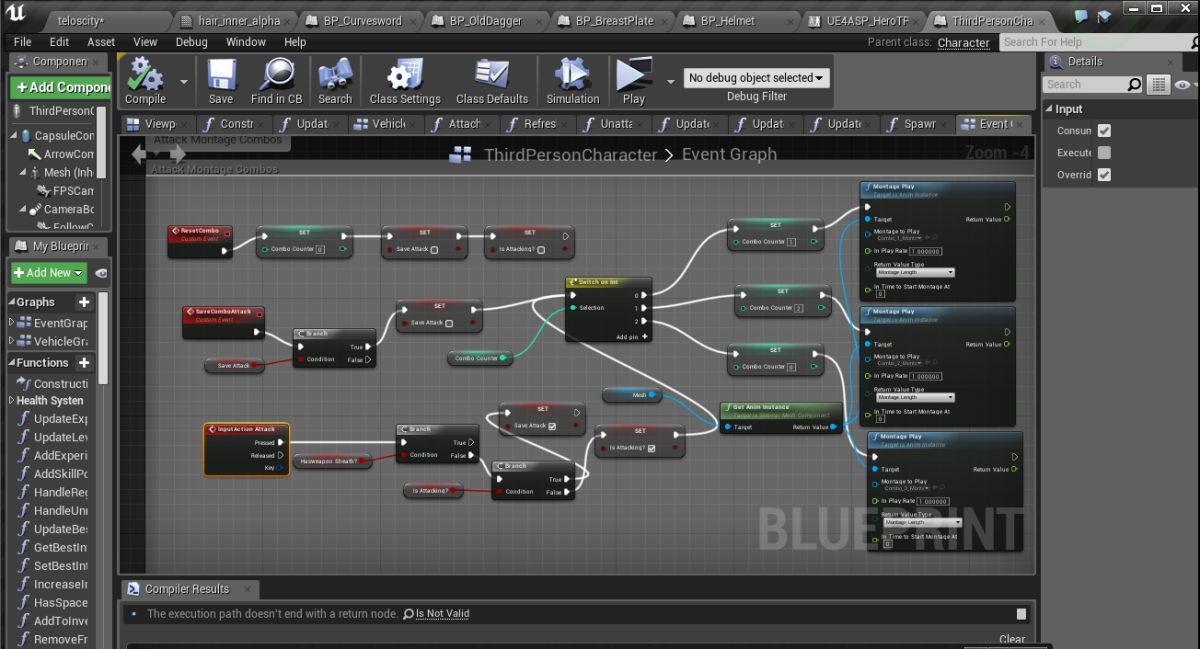Select the HasSpace function in My Blueprint
Image resolution: width=1200 pixels, height=649 pixels.
[60, 603]
